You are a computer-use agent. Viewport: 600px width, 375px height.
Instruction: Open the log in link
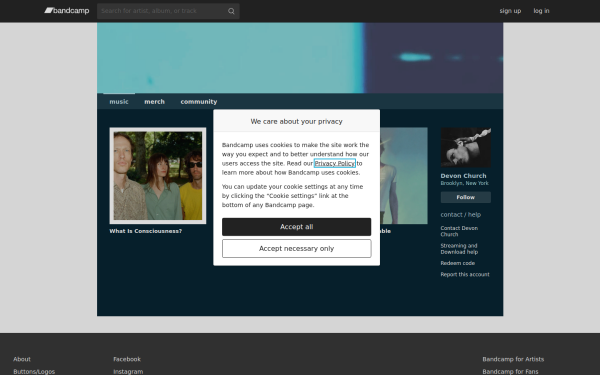pos(541,11)
